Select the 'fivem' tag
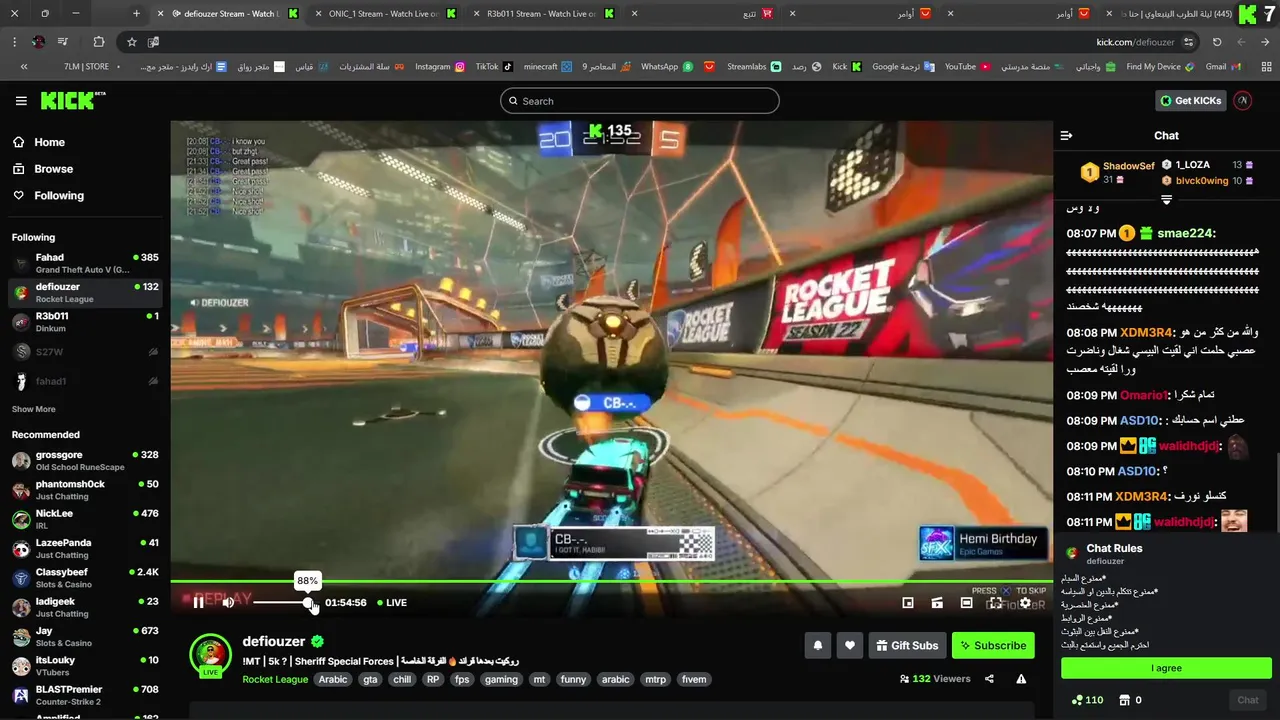1280x720 pixels. (694, 679)
